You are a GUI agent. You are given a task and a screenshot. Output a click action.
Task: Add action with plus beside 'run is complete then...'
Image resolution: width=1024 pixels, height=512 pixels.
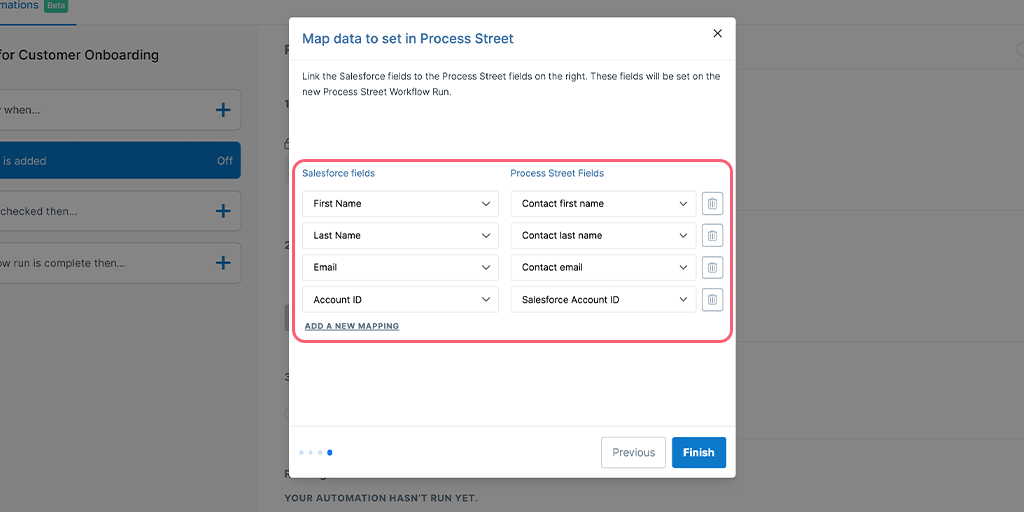point(223,263)
